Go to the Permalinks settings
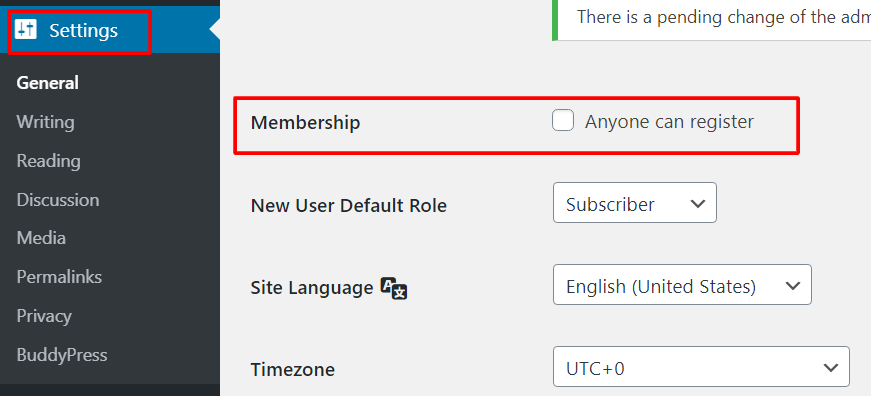Image resolution: width=871 pixels, height=396 pixels. (x=59, y=277)
